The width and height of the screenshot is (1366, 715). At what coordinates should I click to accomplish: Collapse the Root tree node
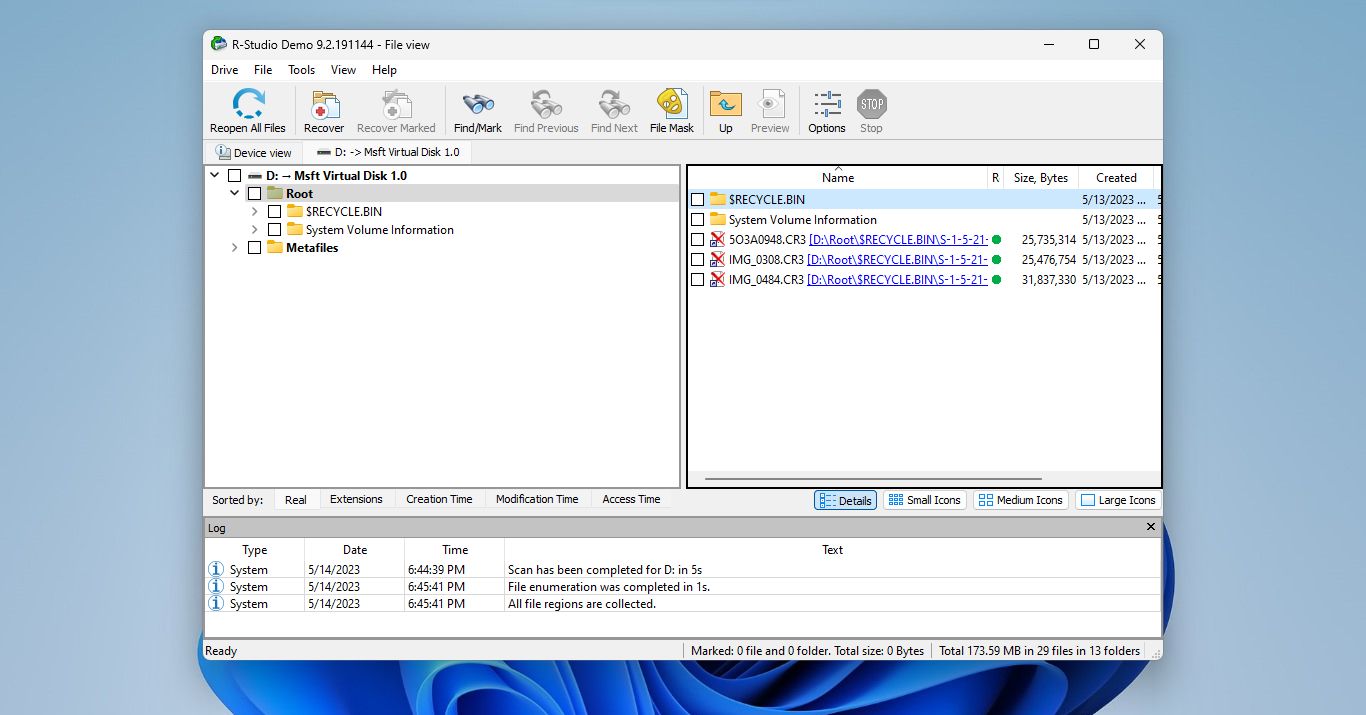(x=234, y=194)
